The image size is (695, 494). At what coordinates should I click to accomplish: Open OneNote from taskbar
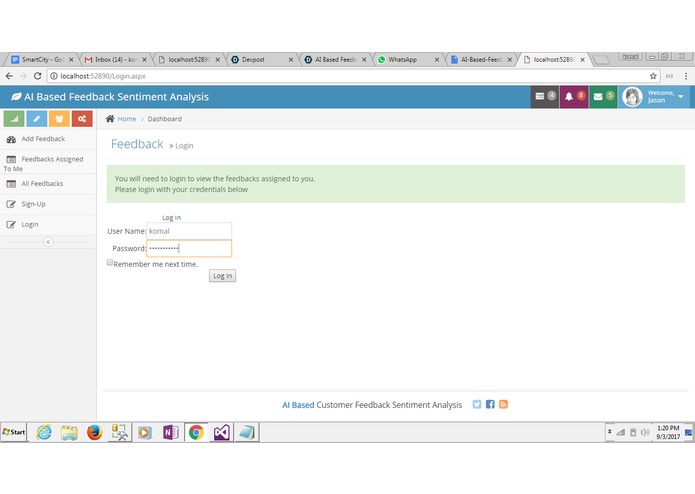coord(171,432)
